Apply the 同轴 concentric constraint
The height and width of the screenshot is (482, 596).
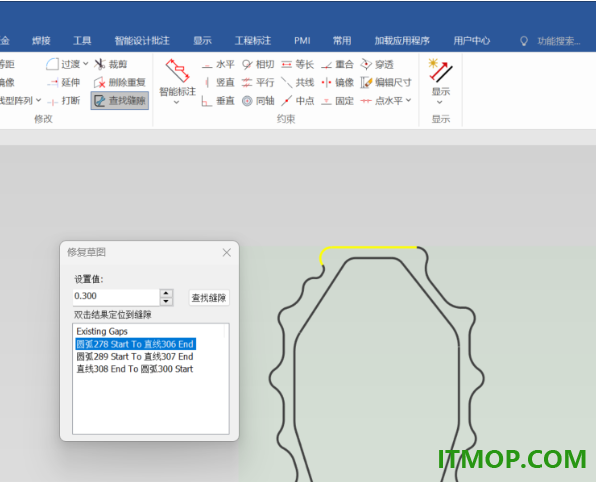(x=258, y=101)
